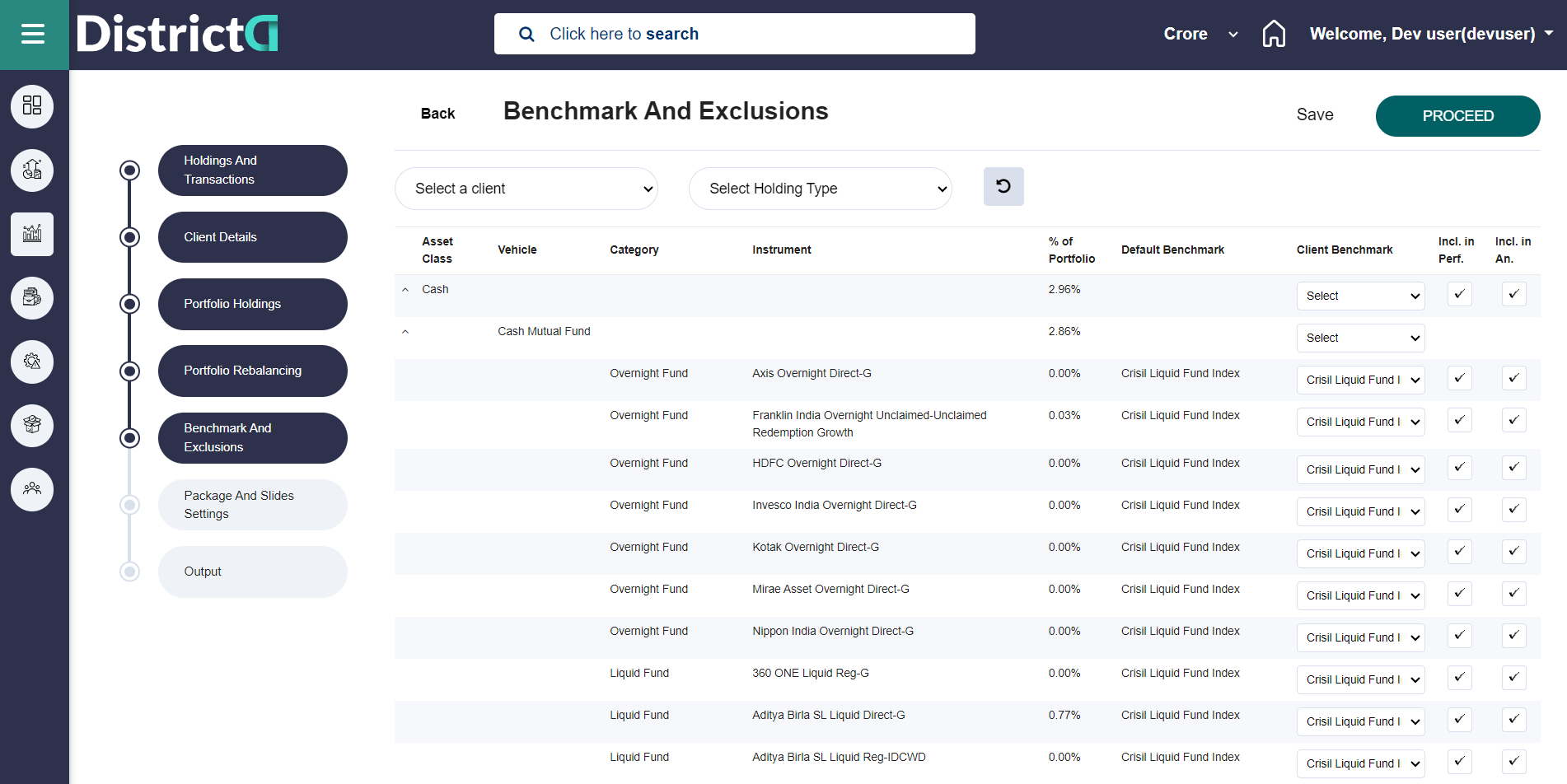Click the % of Portfolio column header
1567x784 pixels.
(1072, 250)
